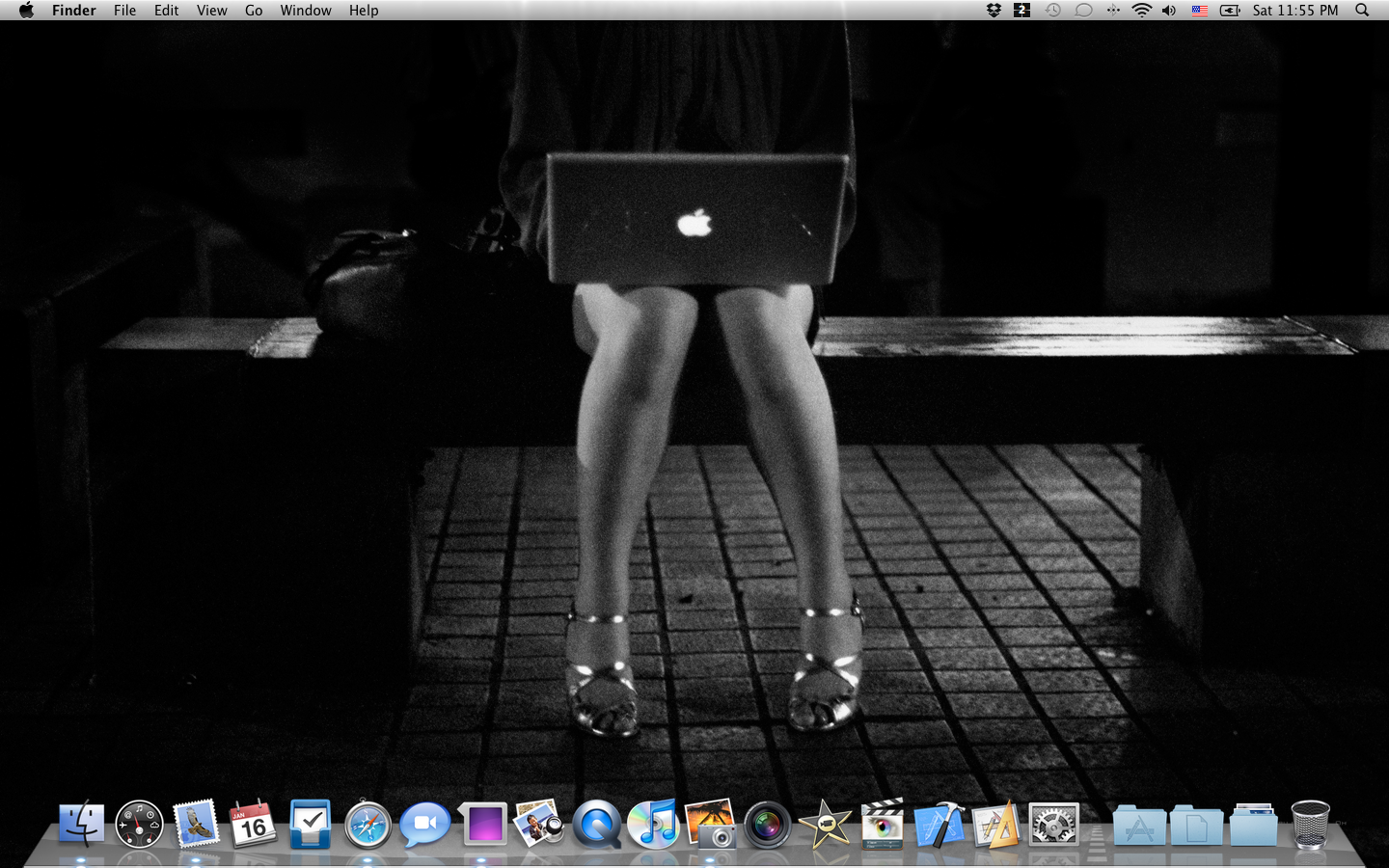Image resolution: width=1389 pixels, height=868 pixels.
Task: Open the Downloads stack in dock
Action: click(1254, 826)
